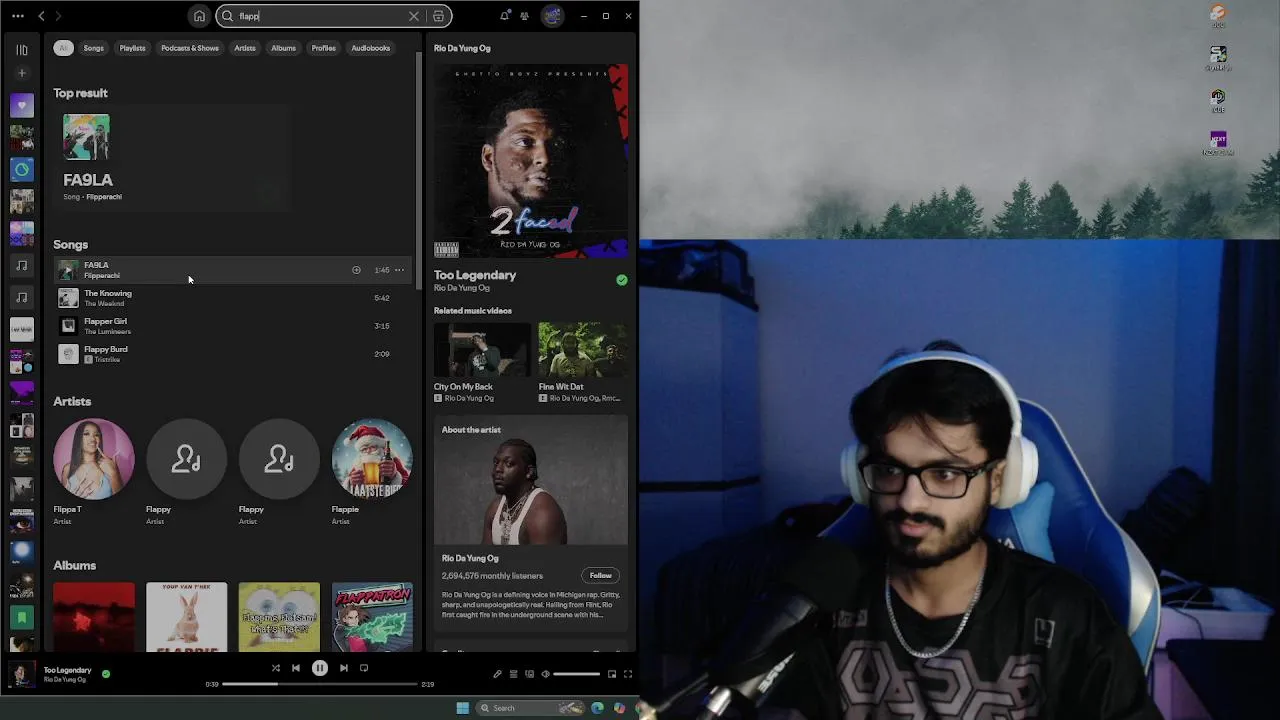
Task: Seek within the playback progress bar
Action: click(x=320, y=684)
